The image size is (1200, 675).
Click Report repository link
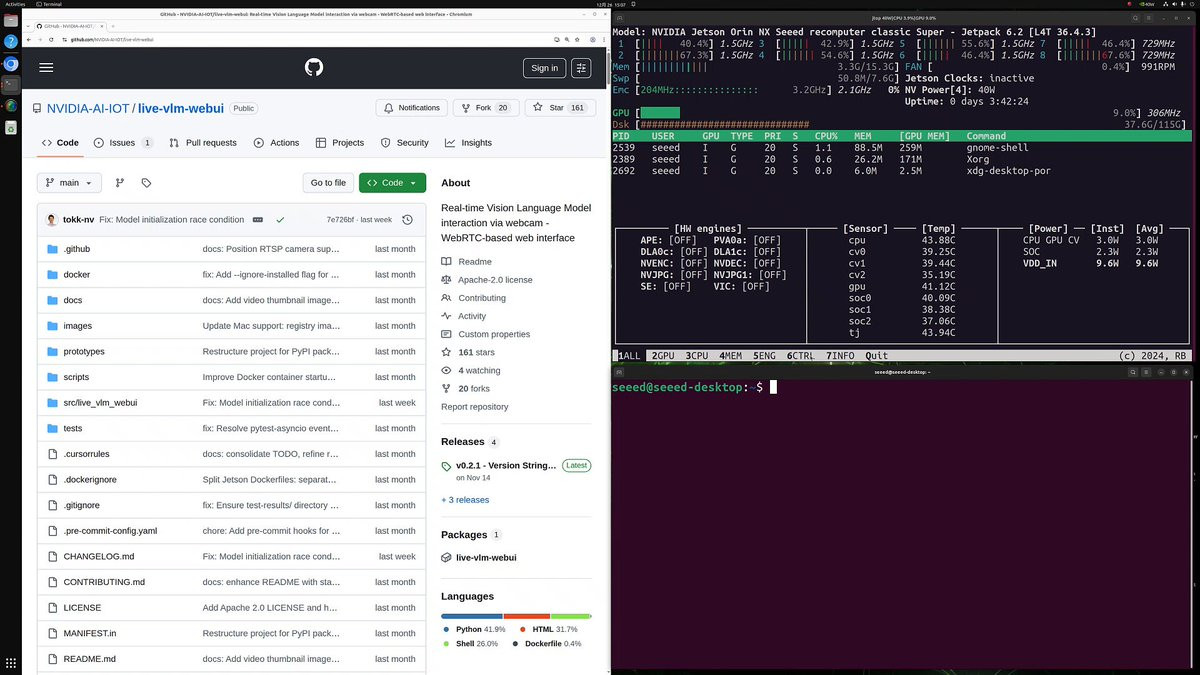475,407
